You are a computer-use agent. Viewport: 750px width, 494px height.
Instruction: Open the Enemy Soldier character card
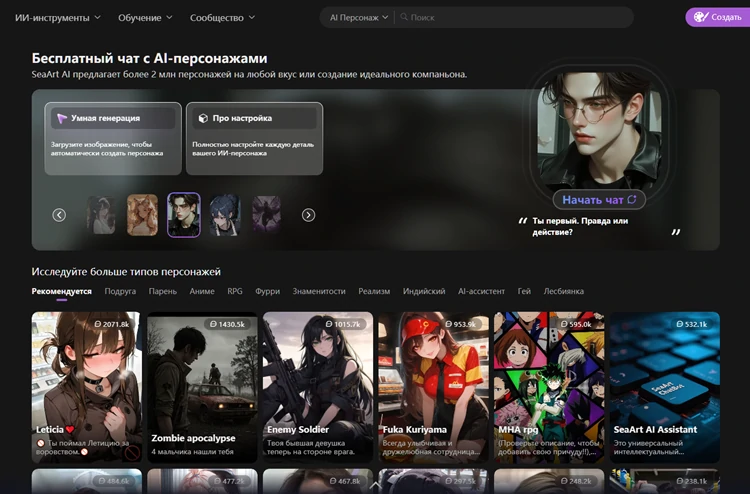click(x=318, y=385)
